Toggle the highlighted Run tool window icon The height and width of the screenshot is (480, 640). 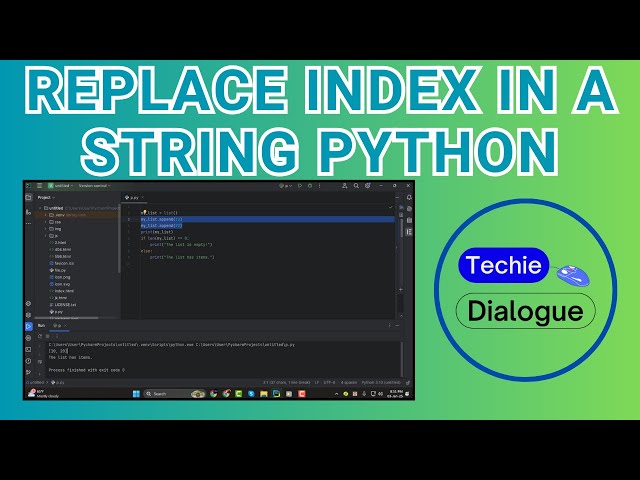tap(29, 327)
